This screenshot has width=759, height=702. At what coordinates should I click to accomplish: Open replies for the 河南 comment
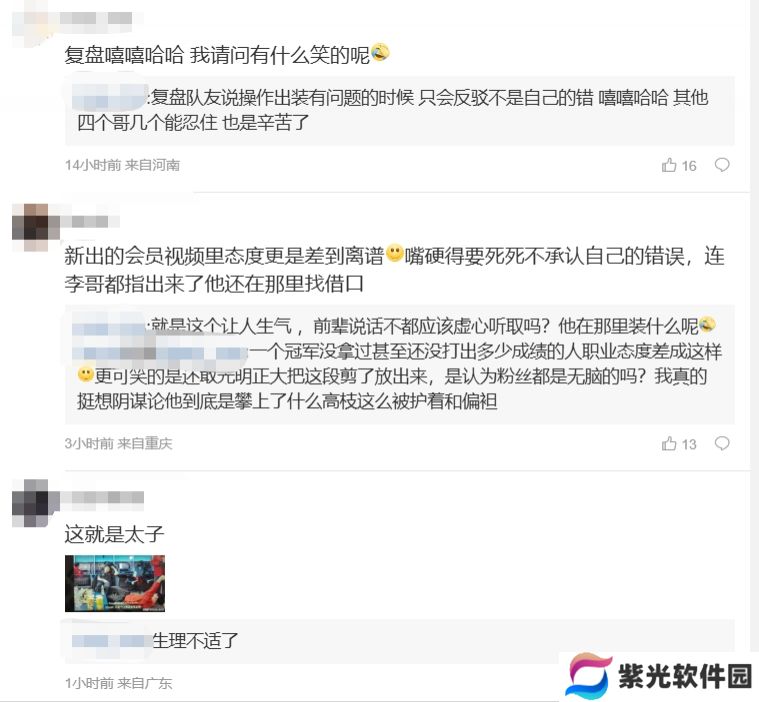(x=722, y=165)
